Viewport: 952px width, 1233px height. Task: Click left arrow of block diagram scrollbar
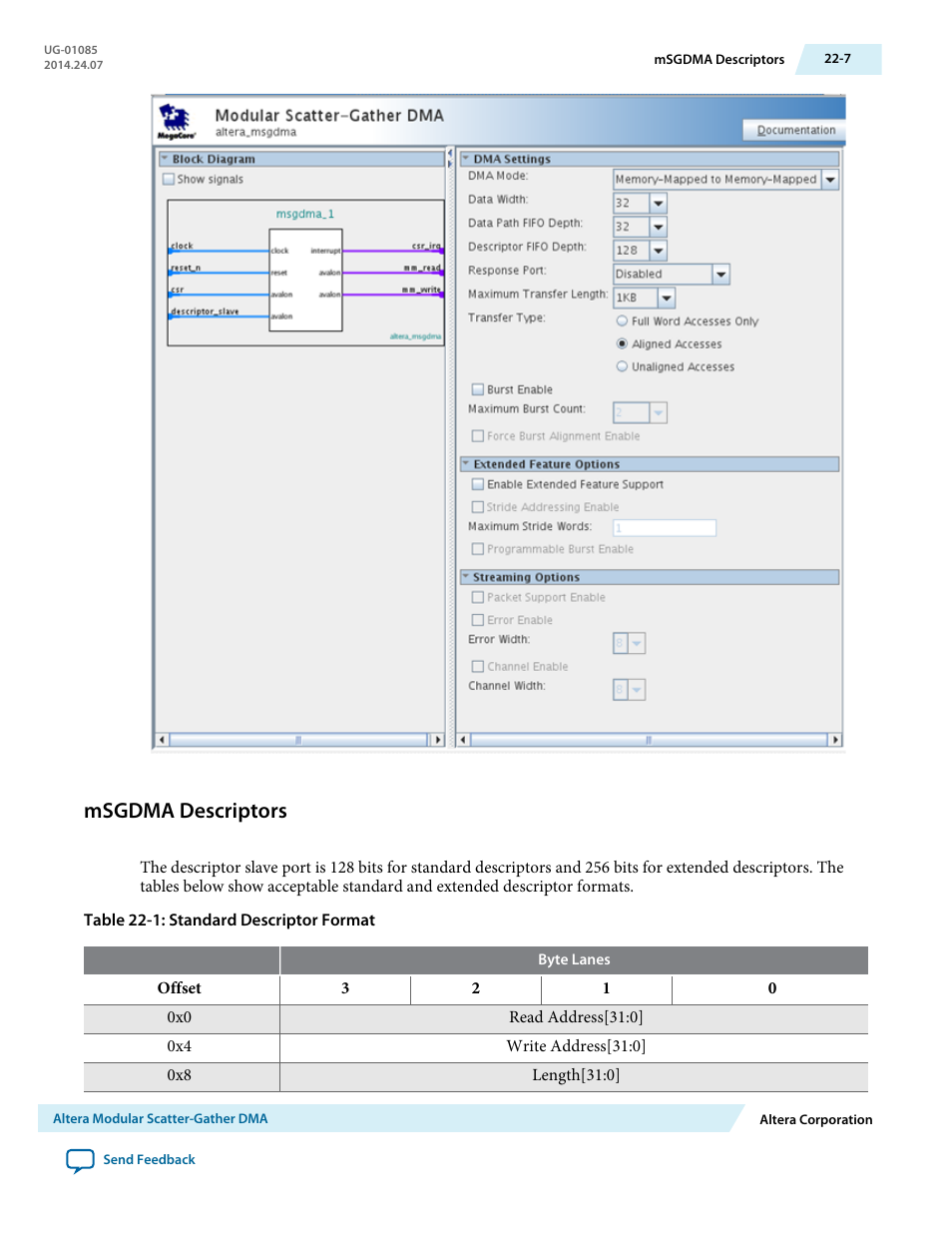162,740
